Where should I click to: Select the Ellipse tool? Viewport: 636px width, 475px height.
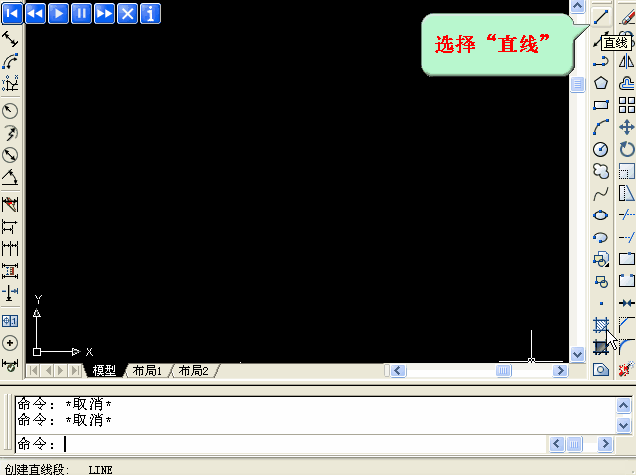pyautogui.click(x=601, y=215)
